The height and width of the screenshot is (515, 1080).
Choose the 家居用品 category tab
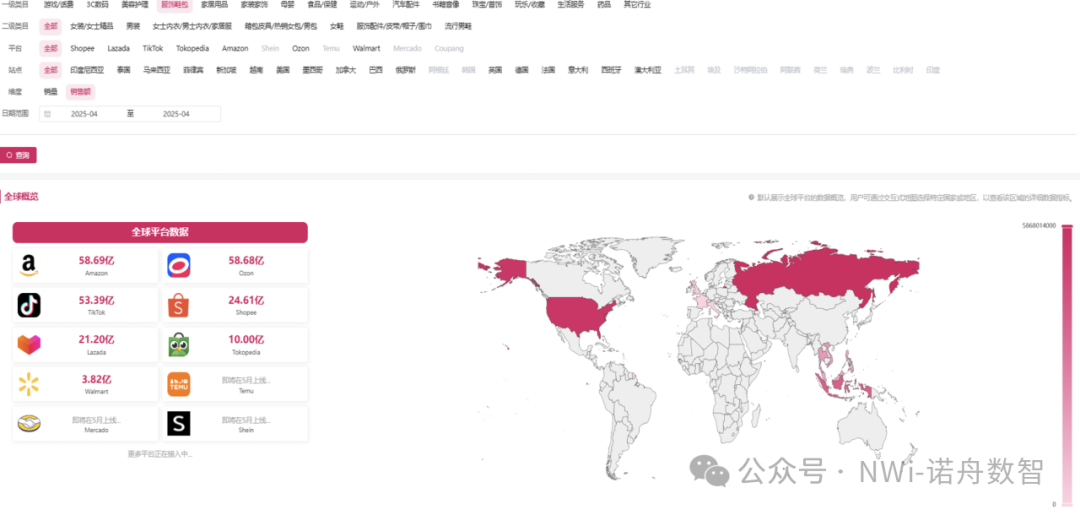point(215,5)
